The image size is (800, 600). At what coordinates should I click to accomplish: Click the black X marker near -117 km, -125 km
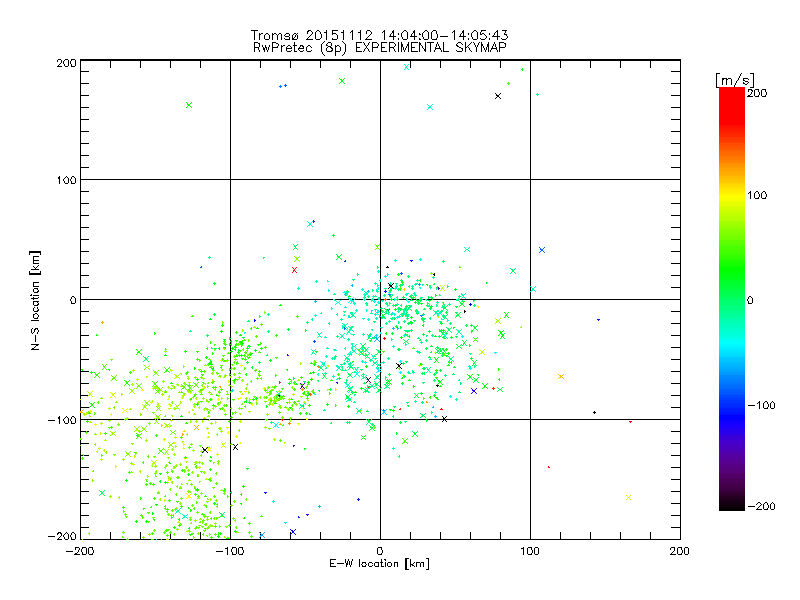click(x=205, y=450)
